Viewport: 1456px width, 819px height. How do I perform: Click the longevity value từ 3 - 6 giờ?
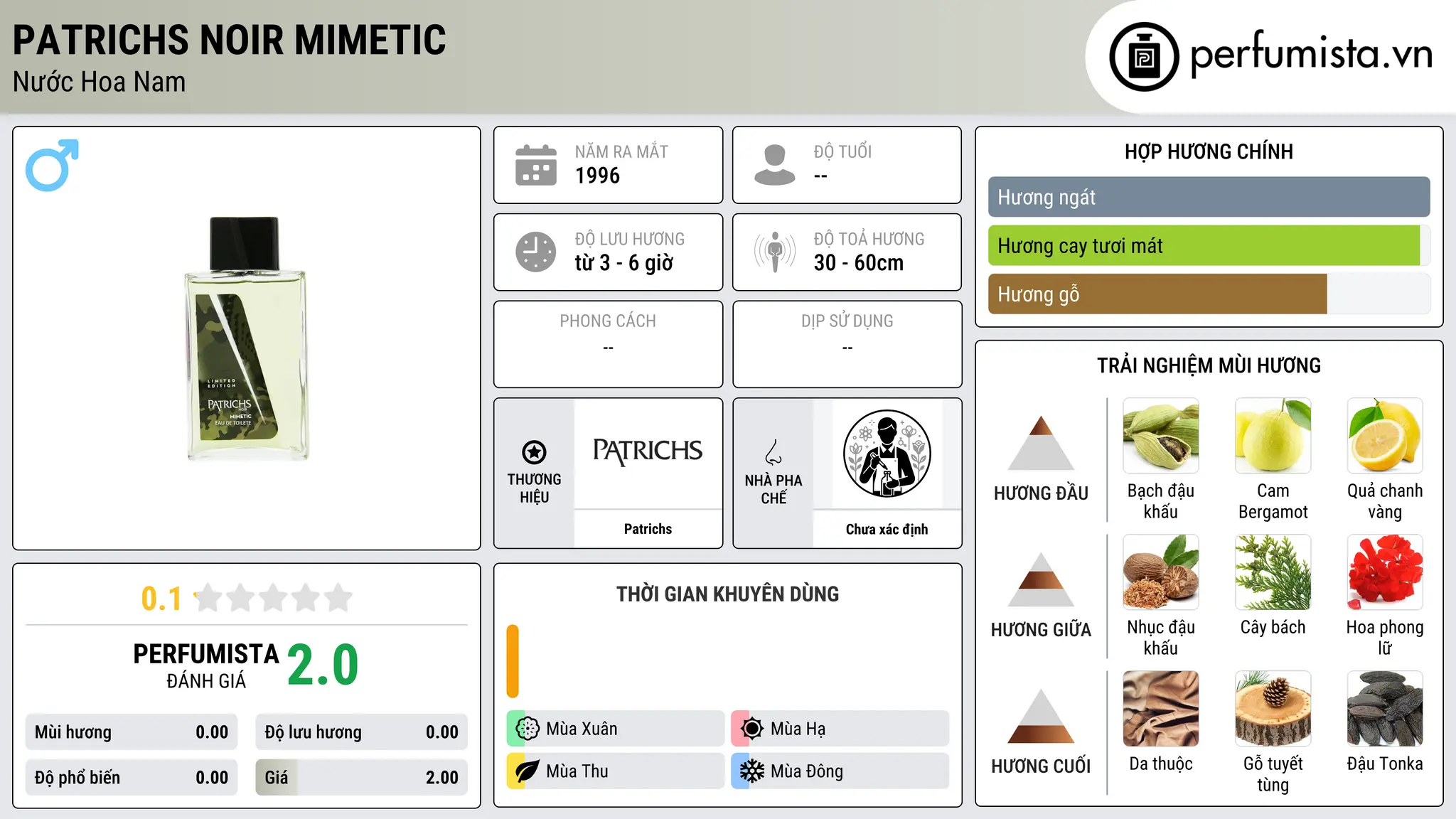pyautogui.click(x=623, y=262)
